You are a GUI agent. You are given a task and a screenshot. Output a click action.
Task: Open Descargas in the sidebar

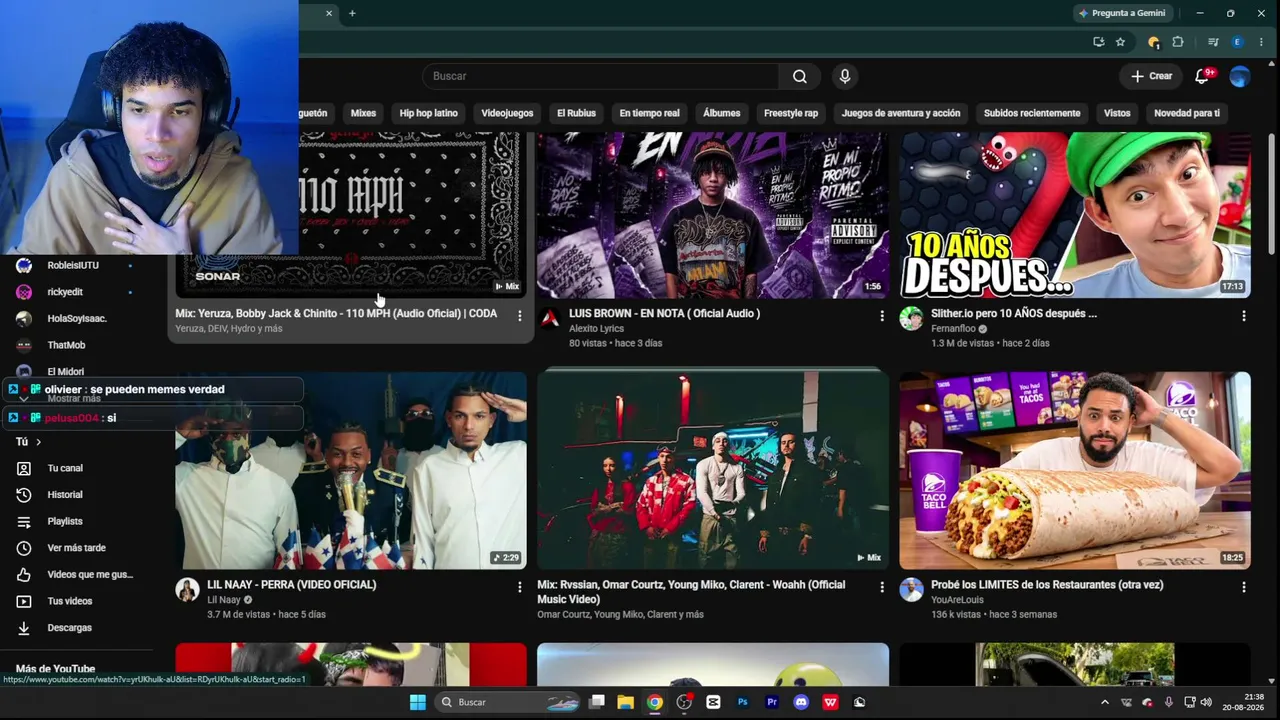pyautogui.click(x=69, y=628)
